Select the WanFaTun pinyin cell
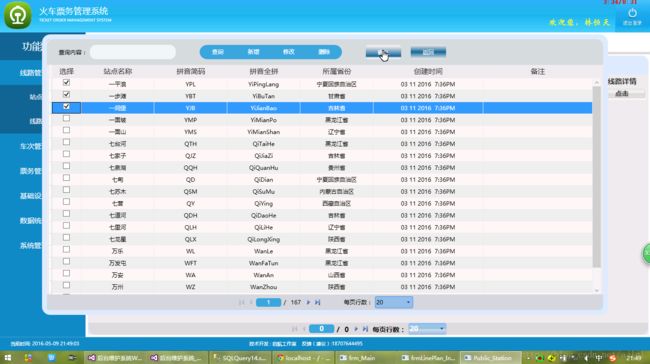 [264, 263]
